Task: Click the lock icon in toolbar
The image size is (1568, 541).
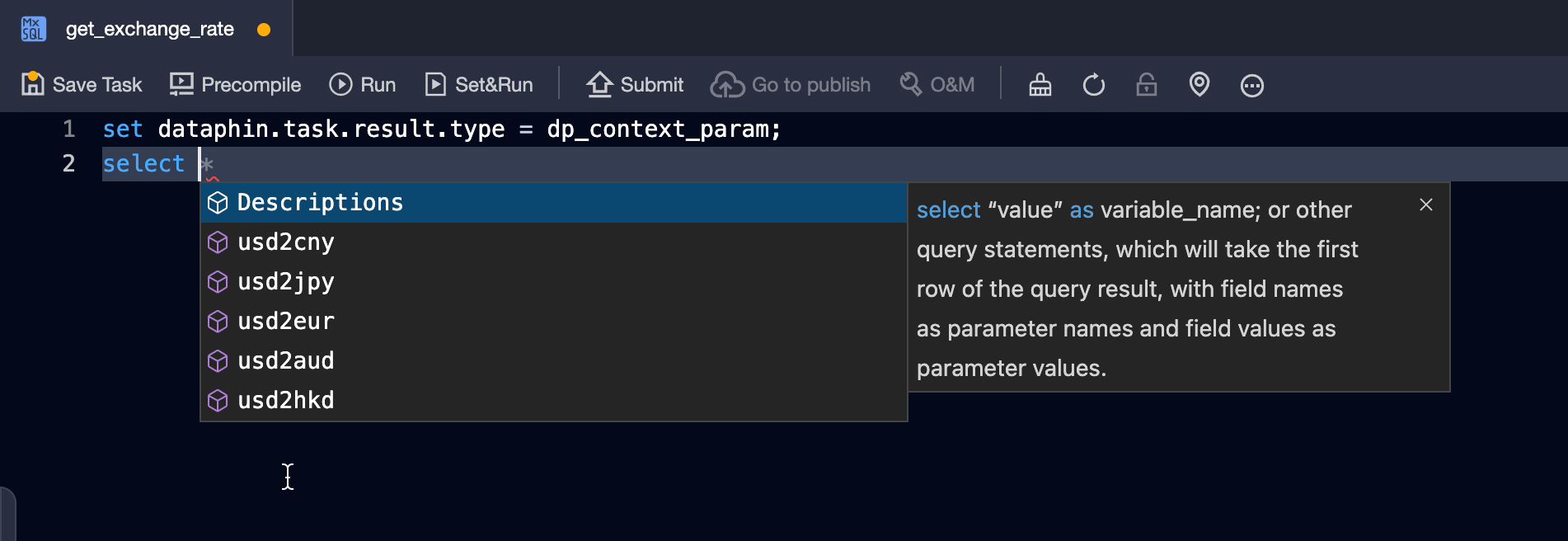Action: (1147, 85)
